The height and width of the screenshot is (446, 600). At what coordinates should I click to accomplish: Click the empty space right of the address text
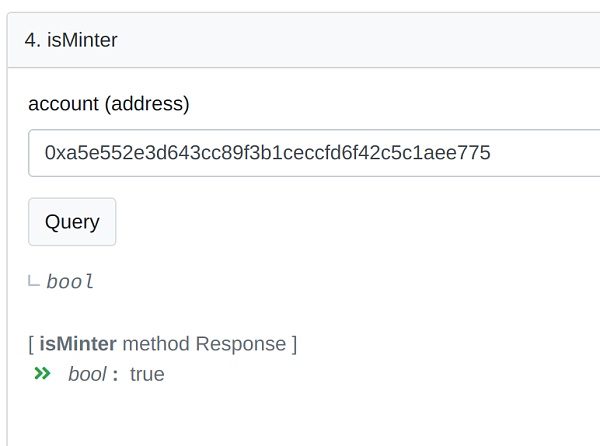(543, 153)
